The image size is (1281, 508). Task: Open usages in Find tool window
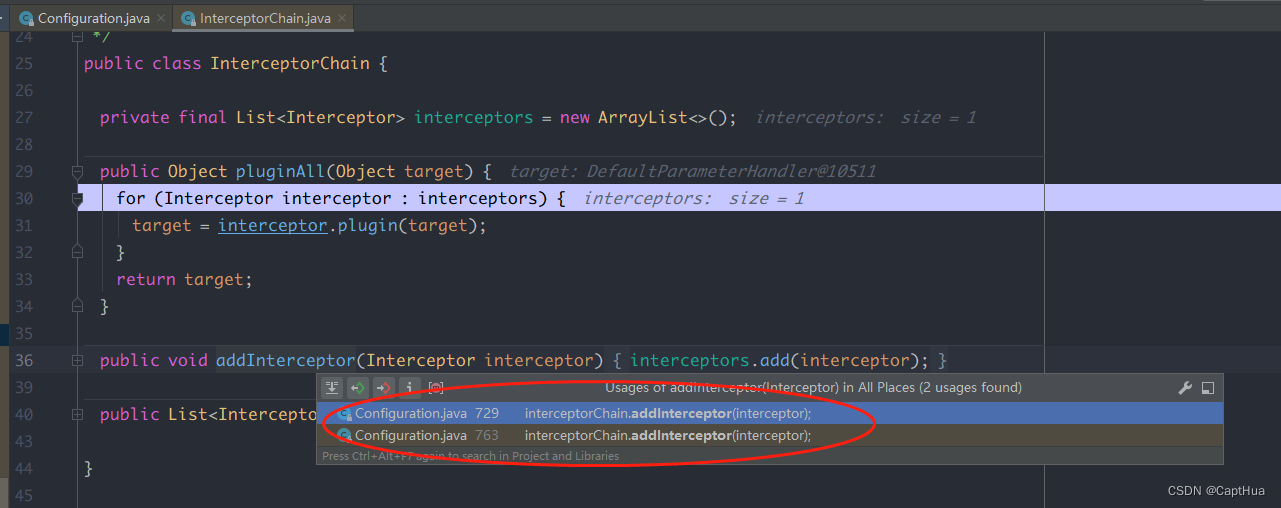pyautogui.click(x=1208, y=388)
